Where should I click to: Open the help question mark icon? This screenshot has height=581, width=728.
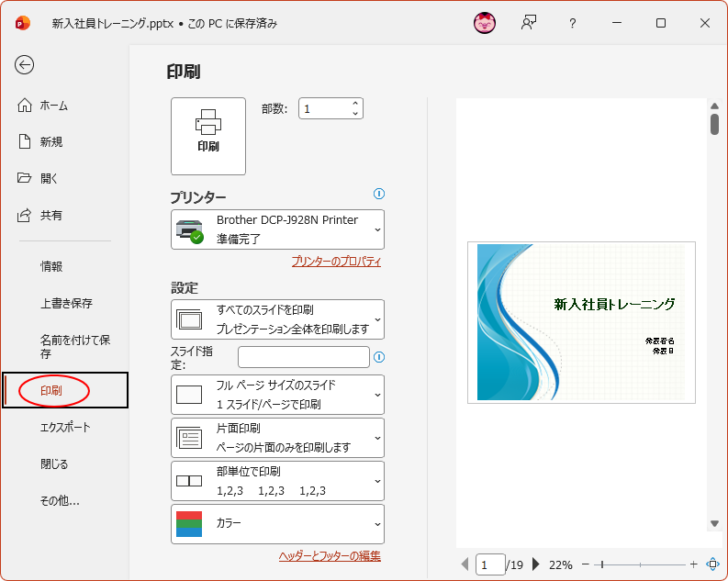coord(572,23)
